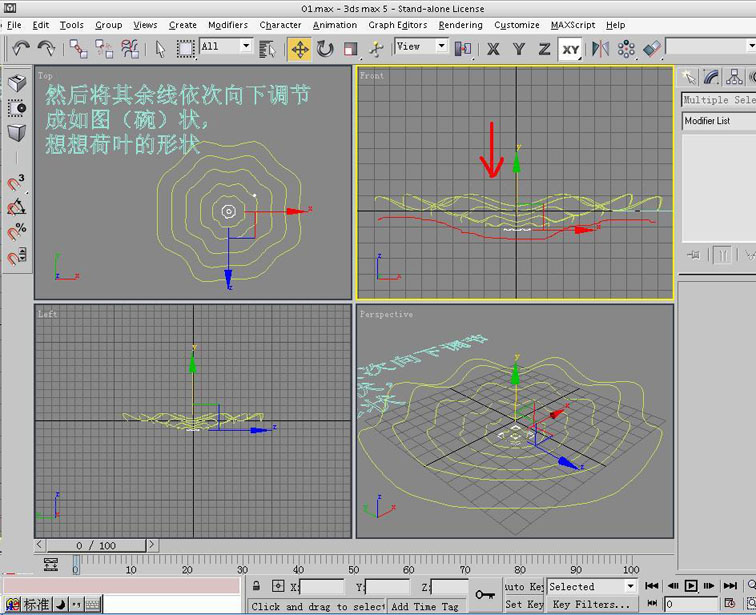Click the Redo arrow icon
756x615 pixels.
47,48
